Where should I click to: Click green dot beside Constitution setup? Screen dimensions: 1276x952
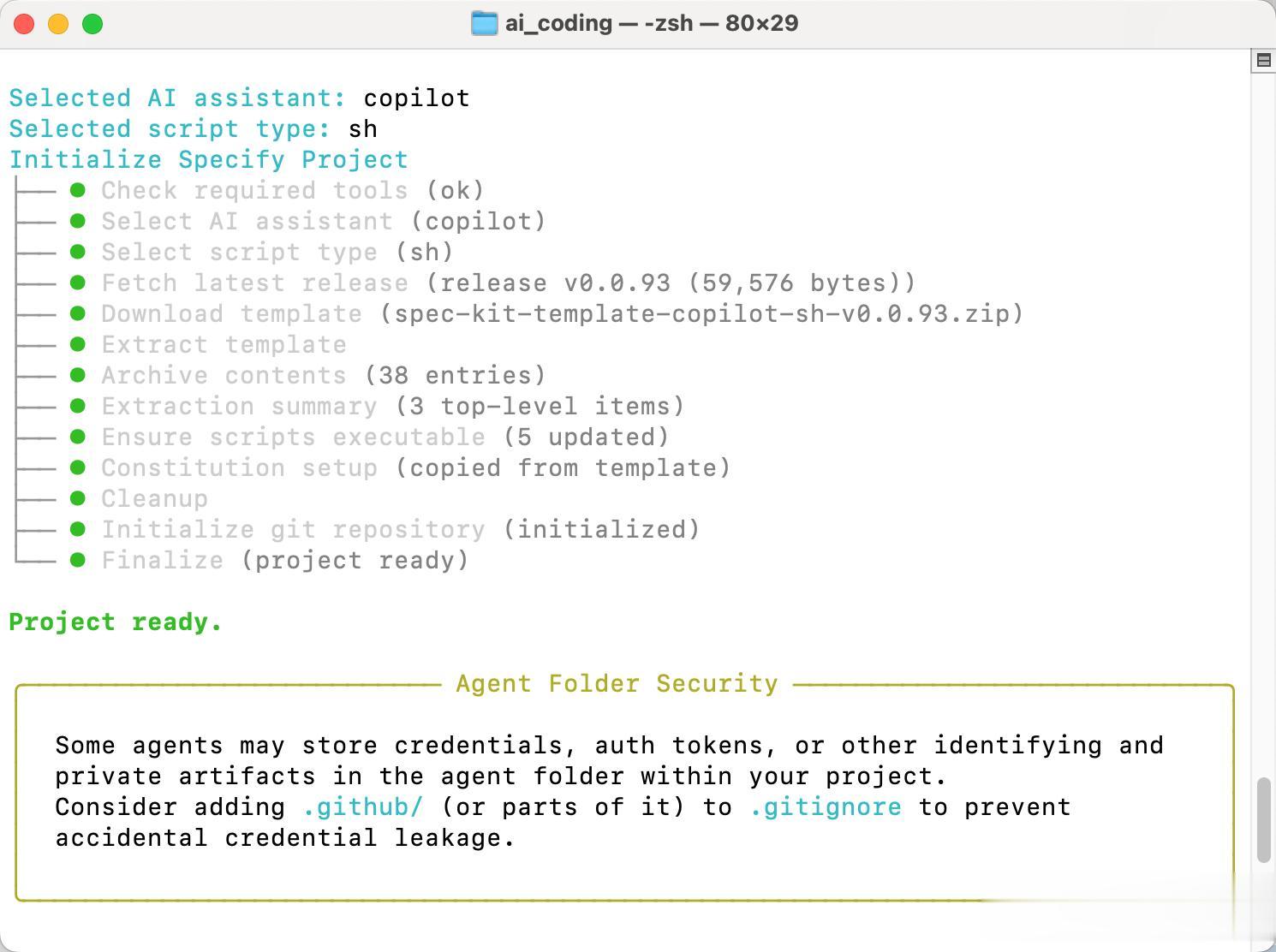78,467
